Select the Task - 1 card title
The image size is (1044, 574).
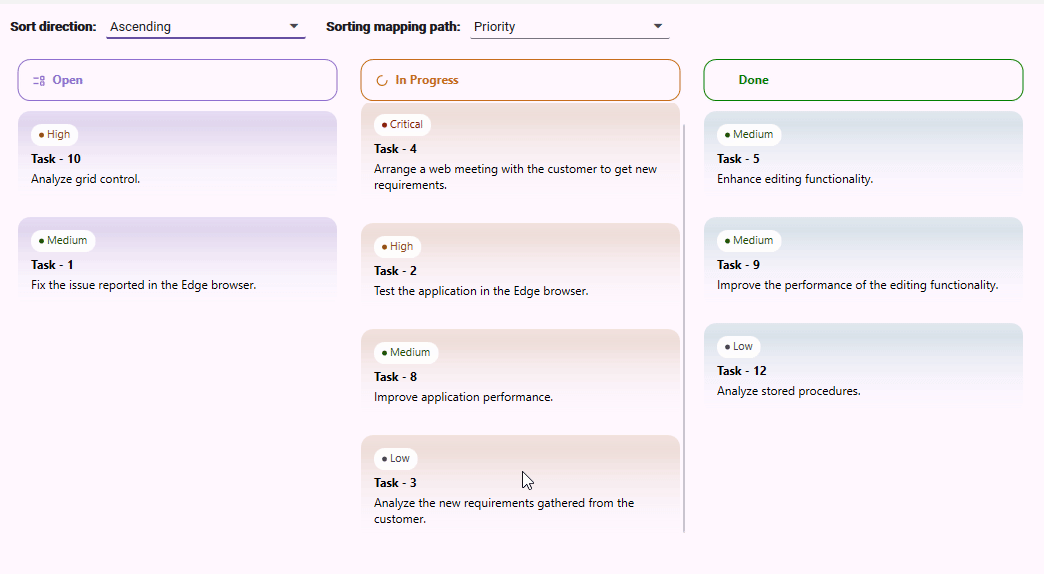(52, 265)
